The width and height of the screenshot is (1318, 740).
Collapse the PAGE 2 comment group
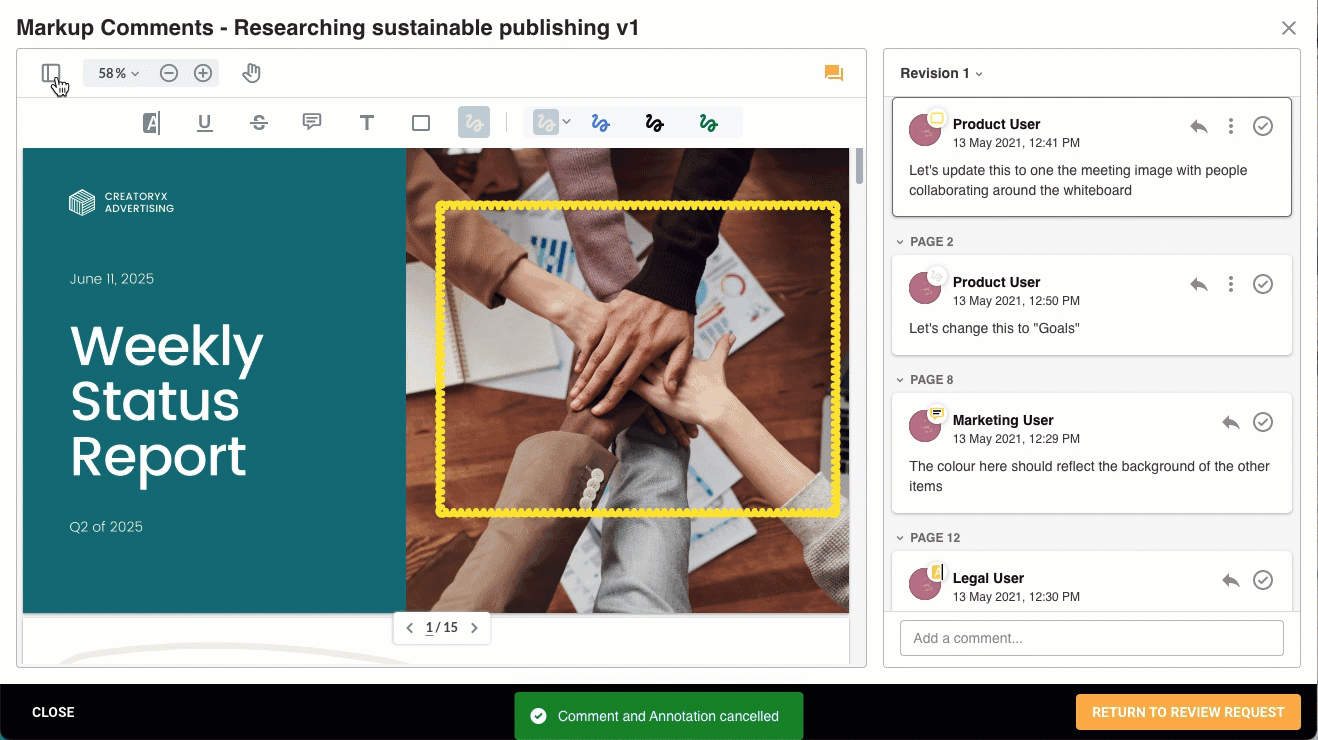[x=900, y=242]
